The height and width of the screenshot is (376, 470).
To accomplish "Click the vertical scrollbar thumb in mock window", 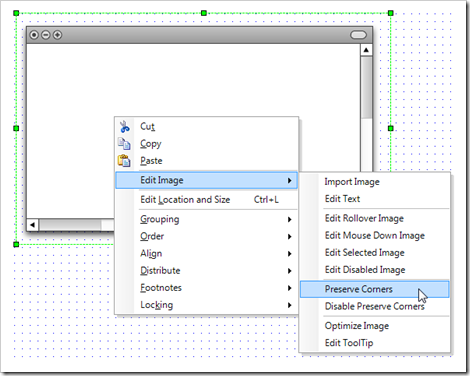I will (x=366, y=87).
